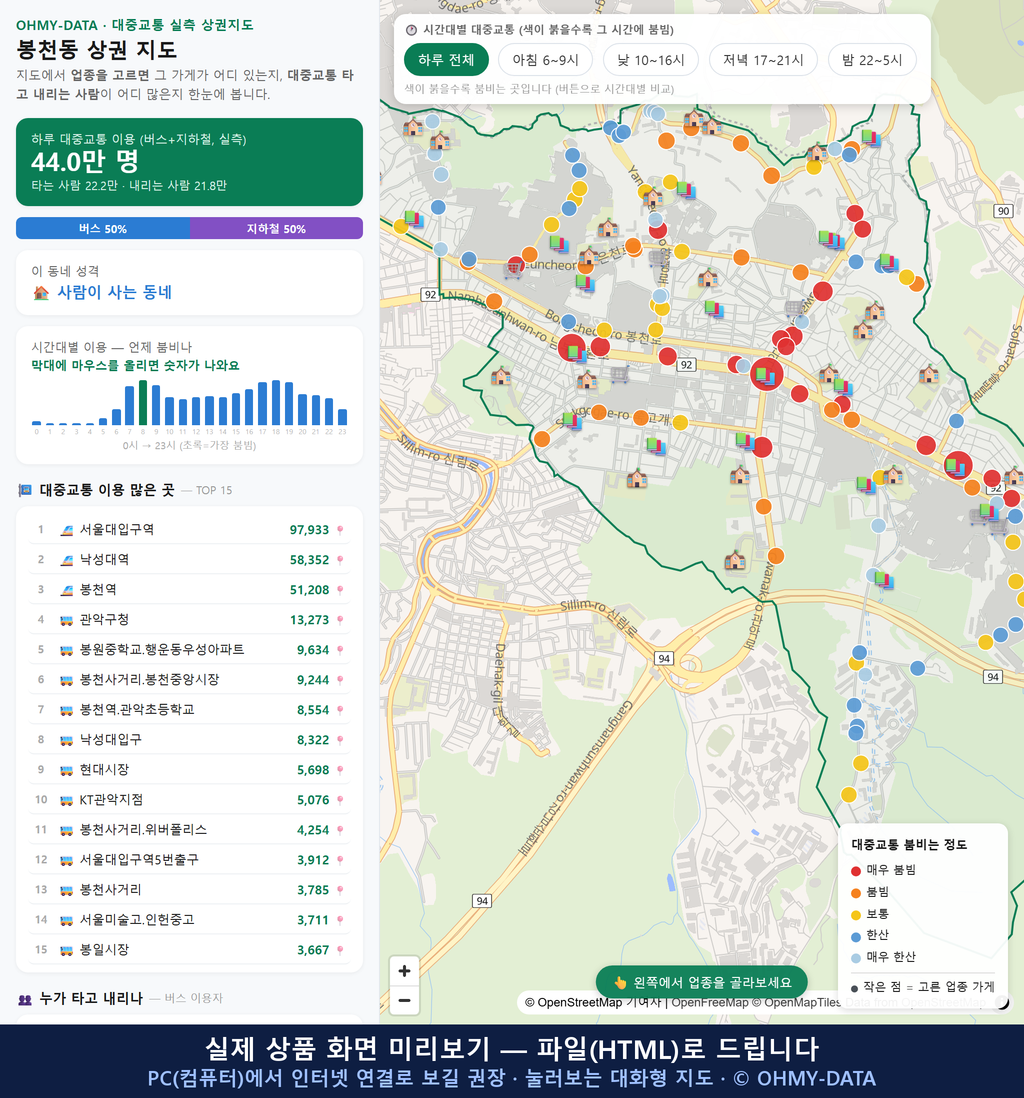This screenshot has width=1024, height=1098.
Task: Click the pin icon in the 낙성대입구 row
Action: (340, 740)
